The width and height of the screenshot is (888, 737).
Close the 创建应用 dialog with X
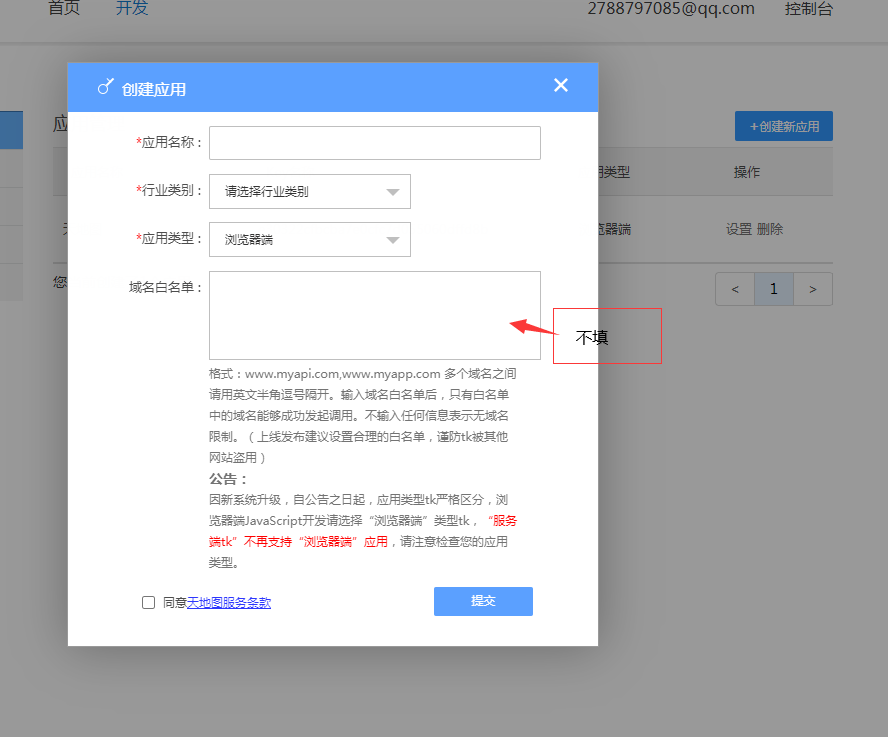pos(560,86)
